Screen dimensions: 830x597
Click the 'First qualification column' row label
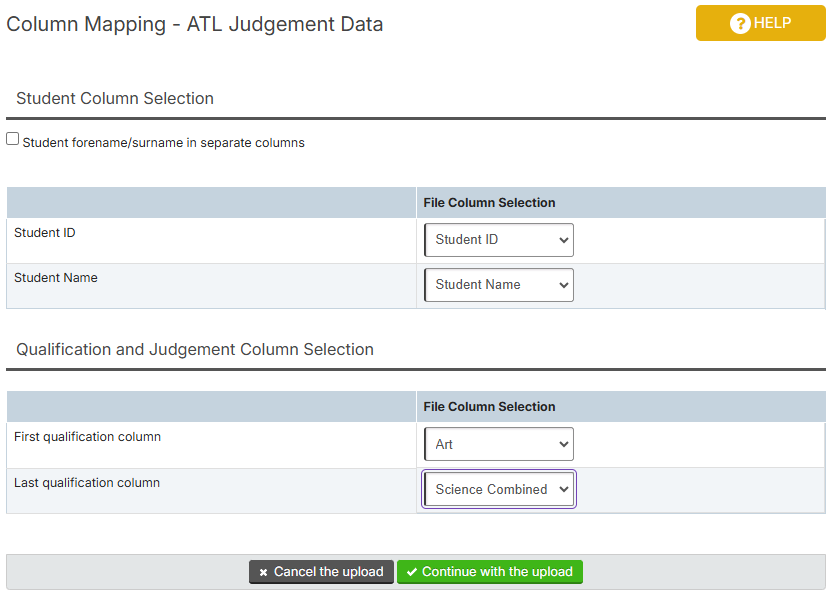[x=87, y=437]
